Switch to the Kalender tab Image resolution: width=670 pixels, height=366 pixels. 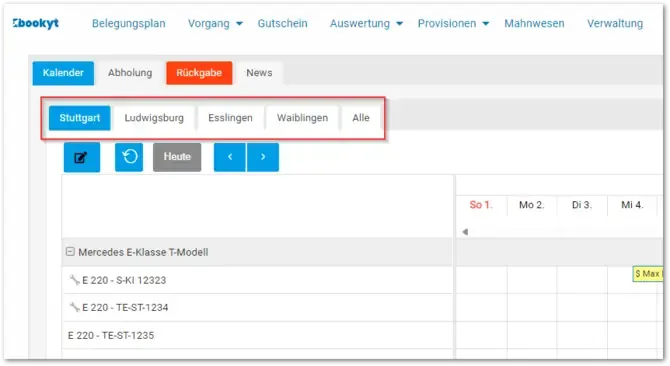pos(63,73)
